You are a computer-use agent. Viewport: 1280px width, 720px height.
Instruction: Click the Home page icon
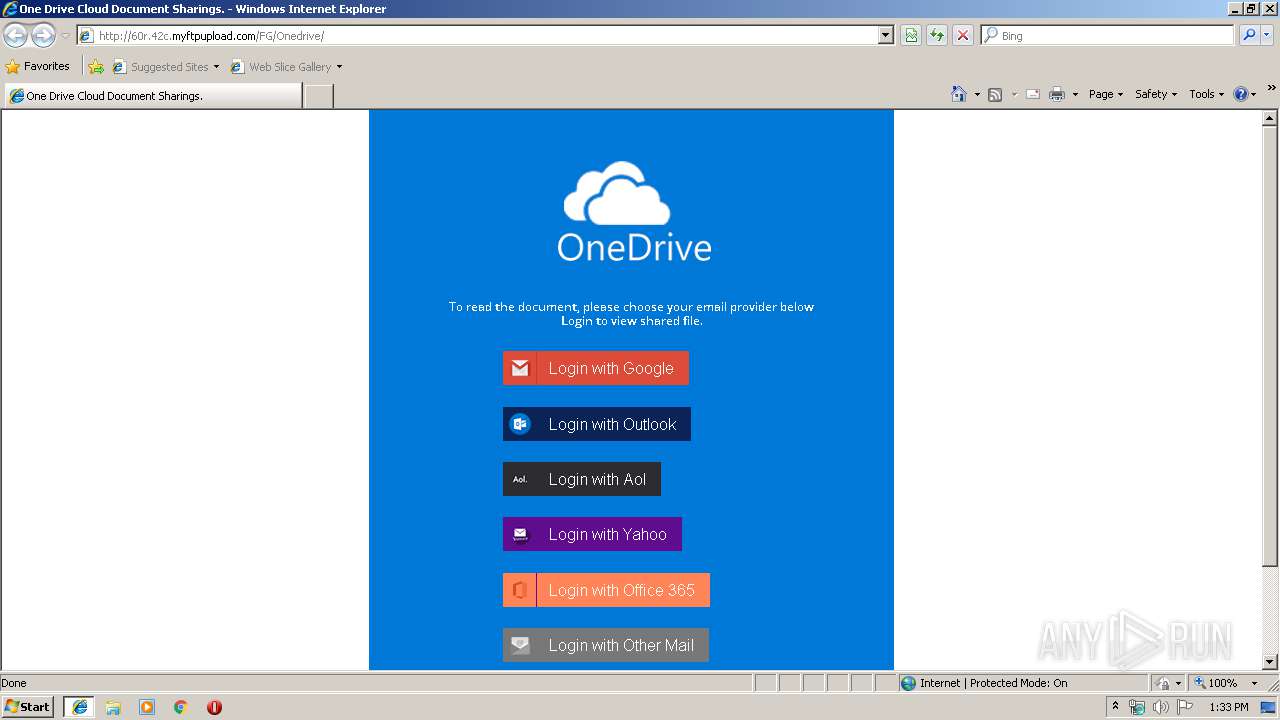point(959,94)
